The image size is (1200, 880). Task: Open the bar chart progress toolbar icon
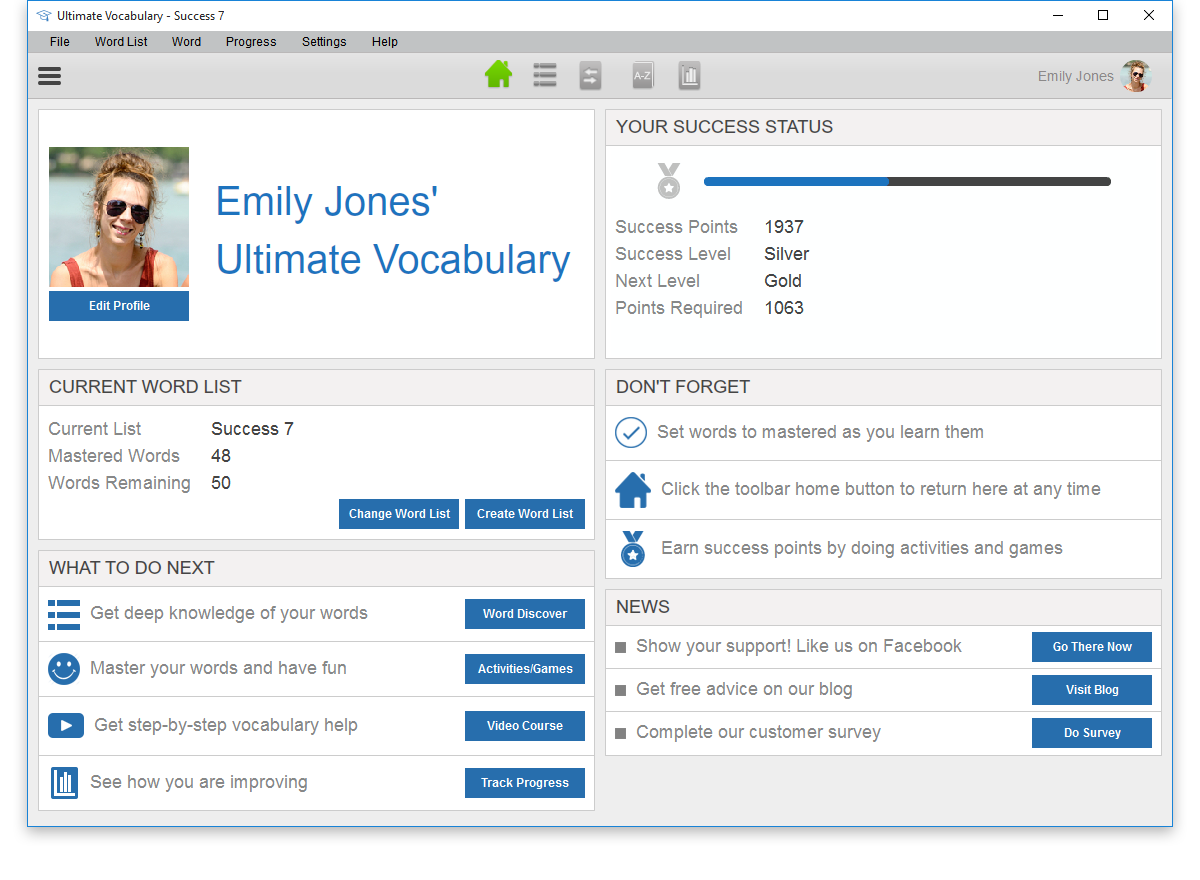tap(689, 76)
